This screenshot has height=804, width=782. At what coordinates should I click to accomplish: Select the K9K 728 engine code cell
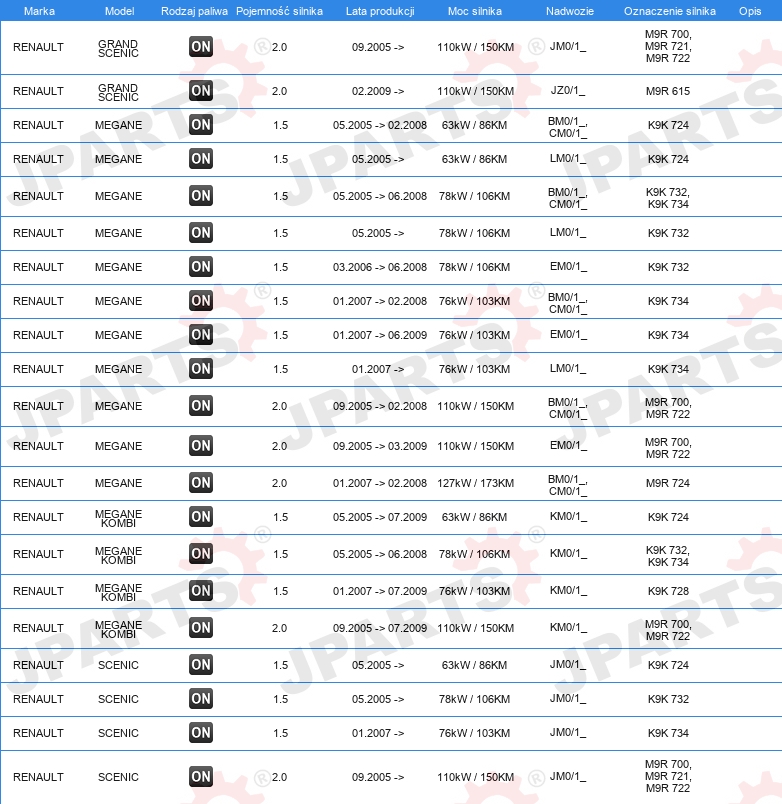click(668, 591)
